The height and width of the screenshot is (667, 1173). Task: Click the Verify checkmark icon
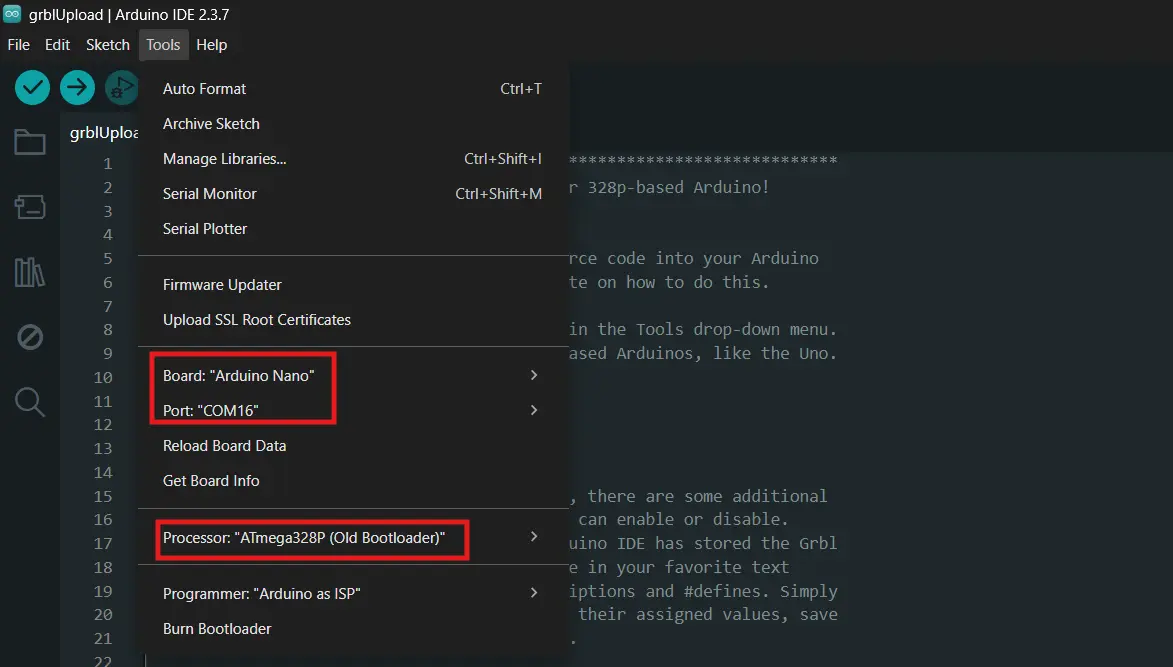[31, 87]
